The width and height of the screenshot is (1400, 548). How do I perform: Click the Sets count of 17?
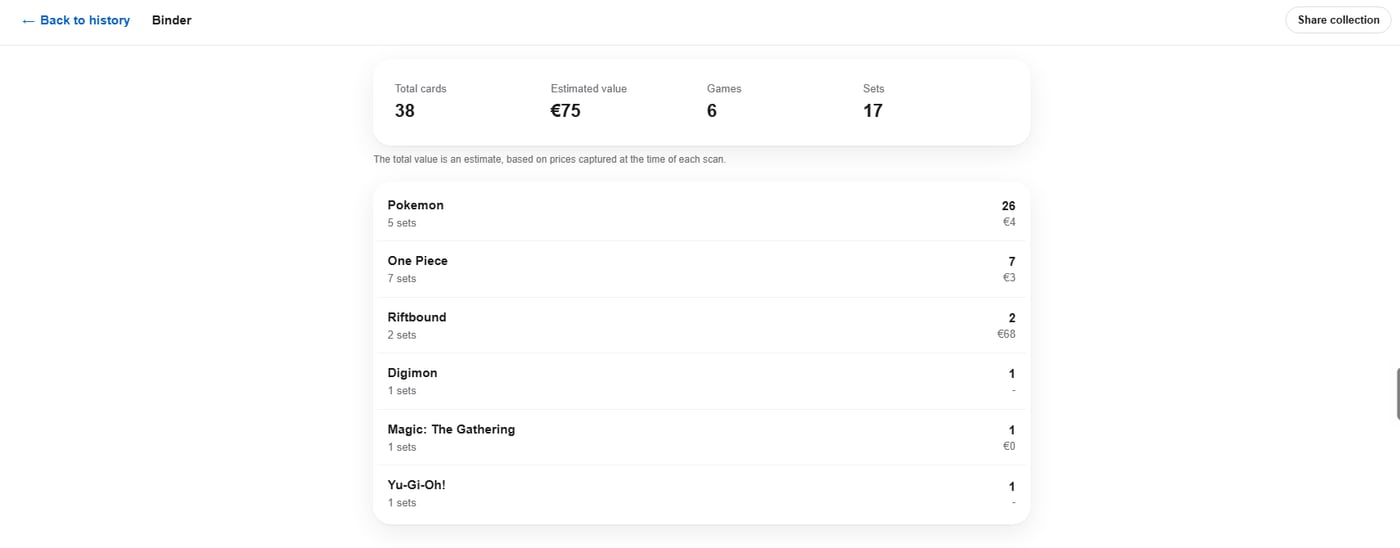[874, 101]
